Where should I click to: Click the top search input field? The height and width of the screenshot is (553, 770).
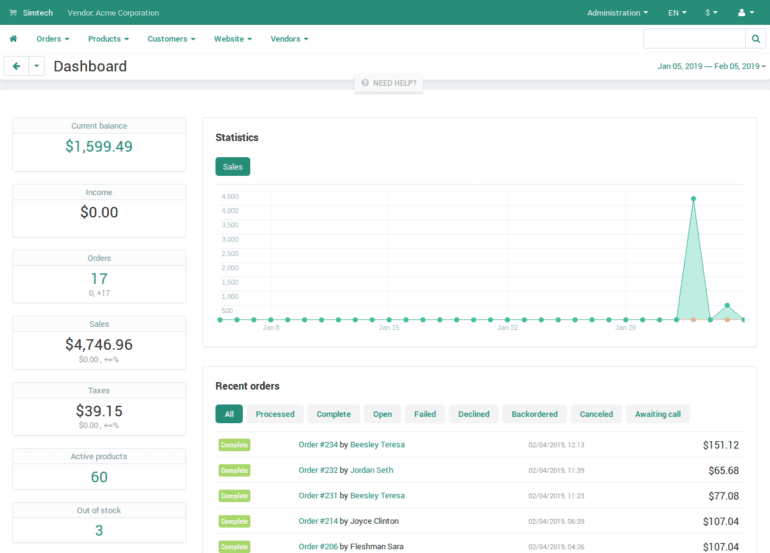pyautogui.click(x=694, y=39)
